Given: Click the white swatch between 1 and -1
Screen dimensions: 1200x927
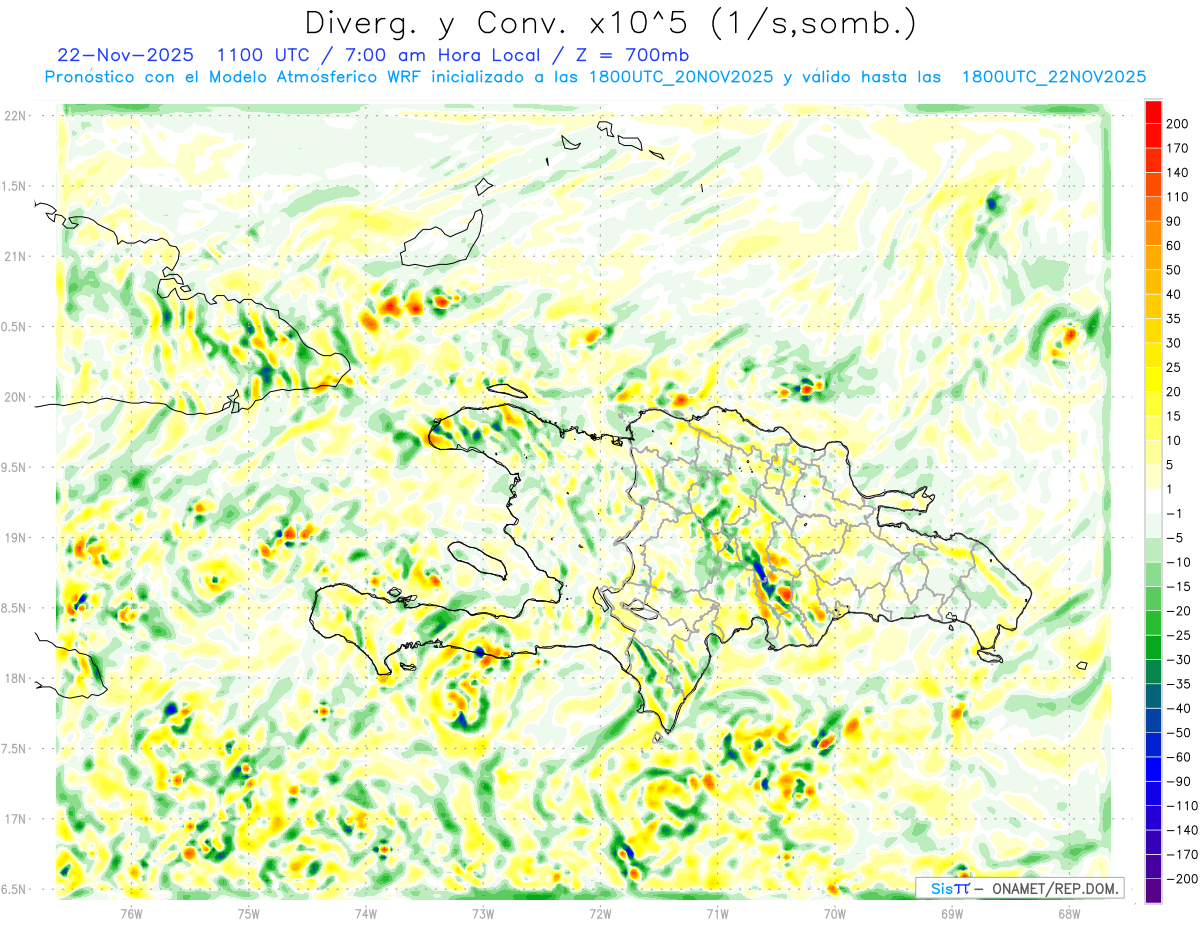Looking at the screenshot, I should coord(1153,502).
